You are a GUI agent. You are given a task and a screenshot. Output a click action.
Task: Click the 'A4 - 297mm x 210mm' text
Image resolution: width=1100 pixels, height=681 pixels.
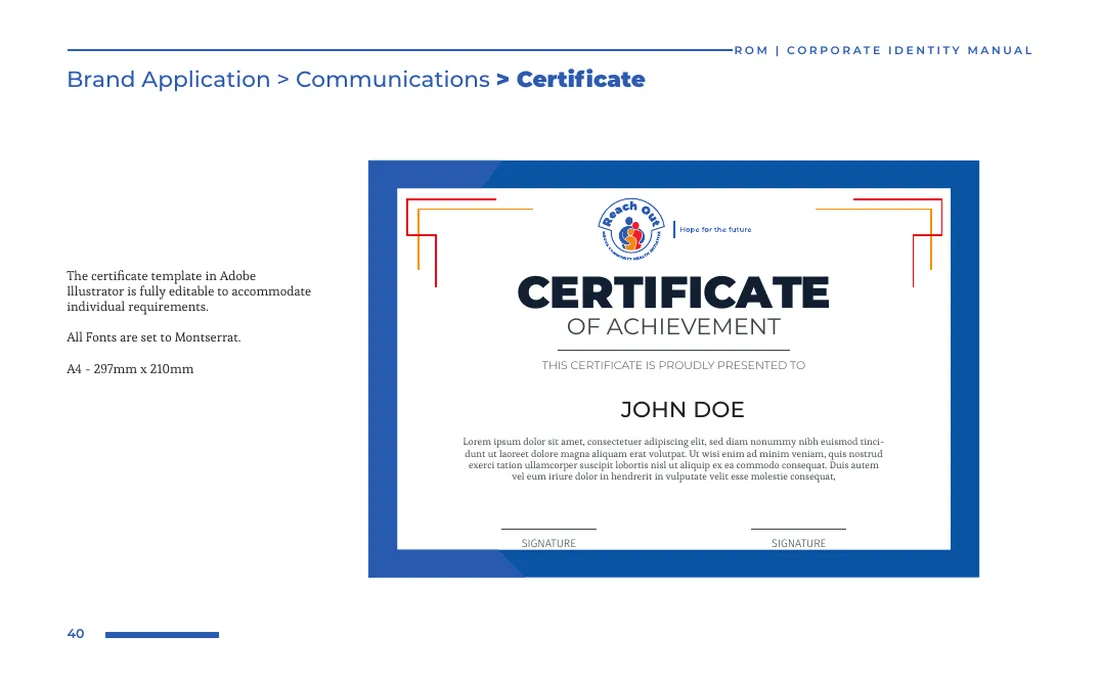point(130,369)
